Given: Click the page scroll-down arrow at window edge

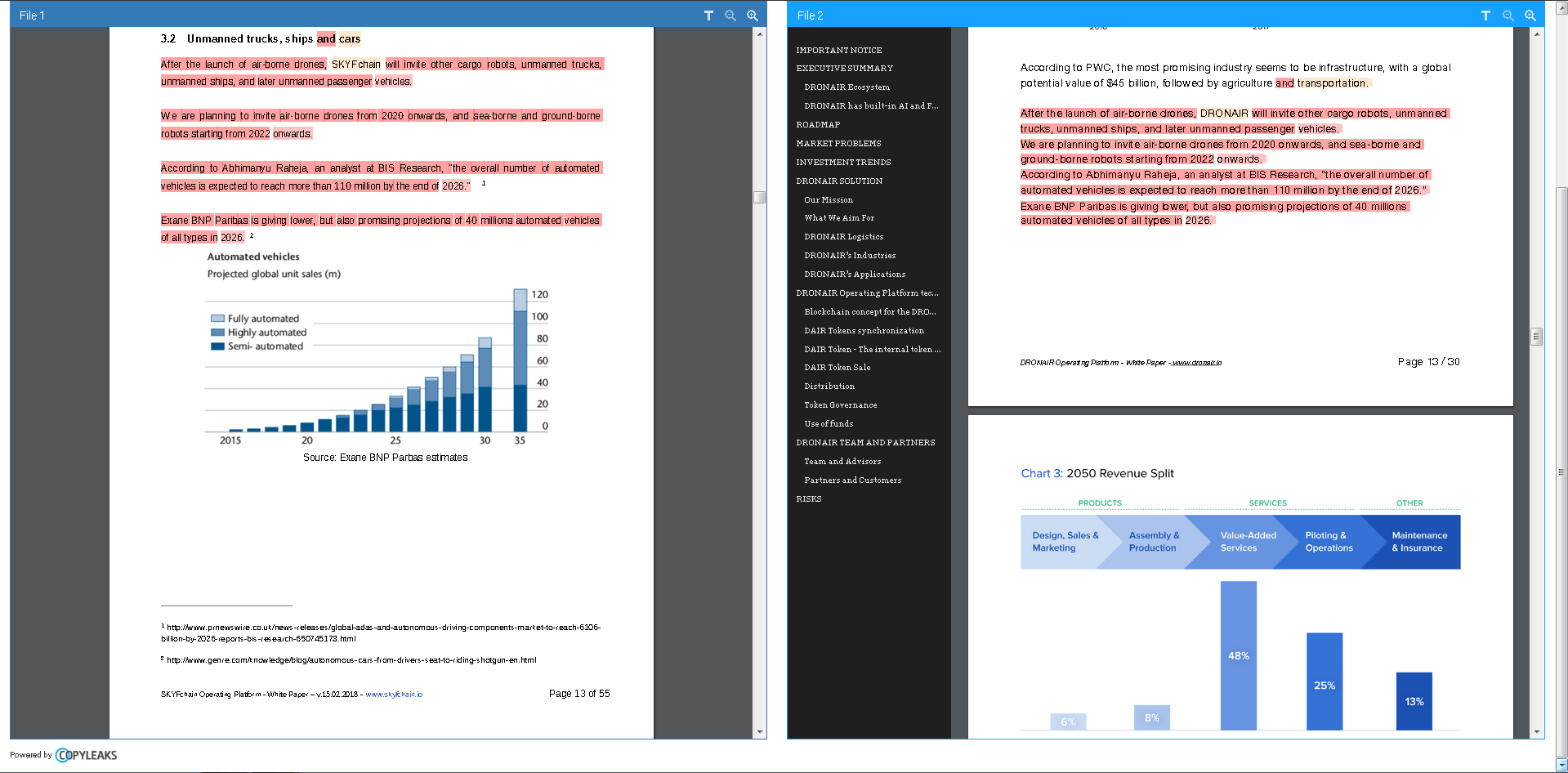Looking at the screenshot, I should click(x=1561, y=766).
